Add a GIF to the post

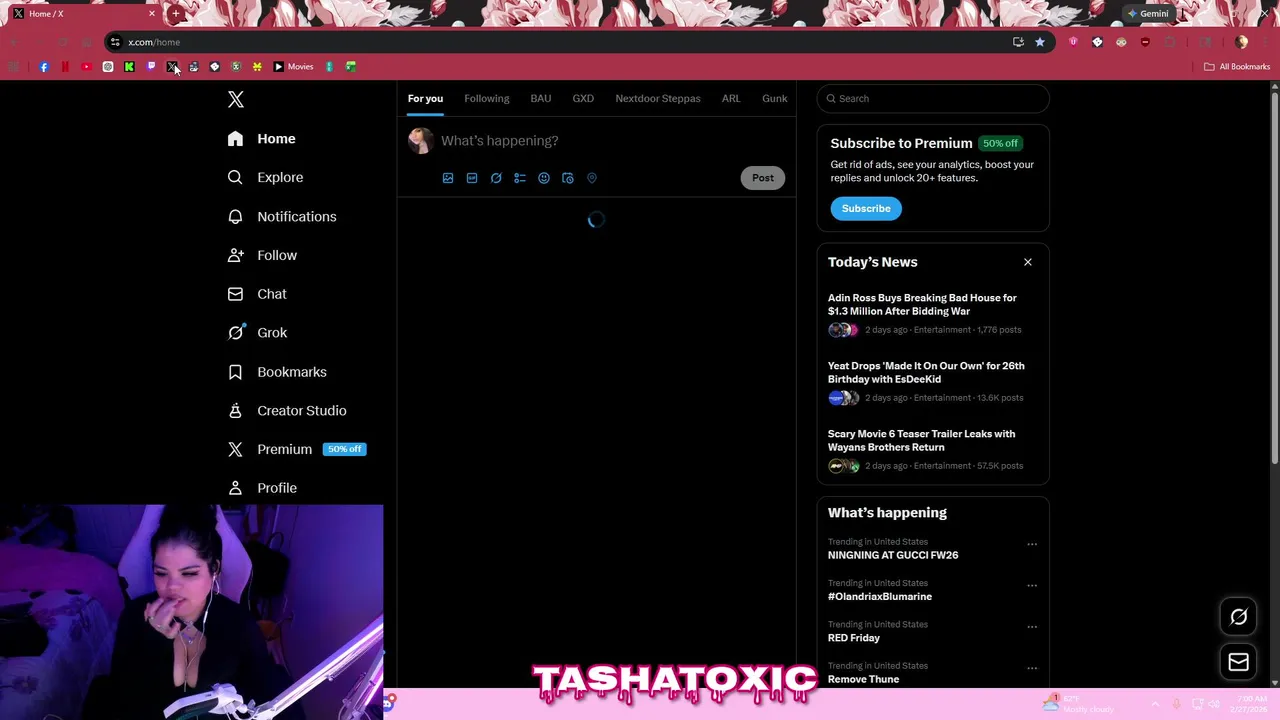pos(472,178)
